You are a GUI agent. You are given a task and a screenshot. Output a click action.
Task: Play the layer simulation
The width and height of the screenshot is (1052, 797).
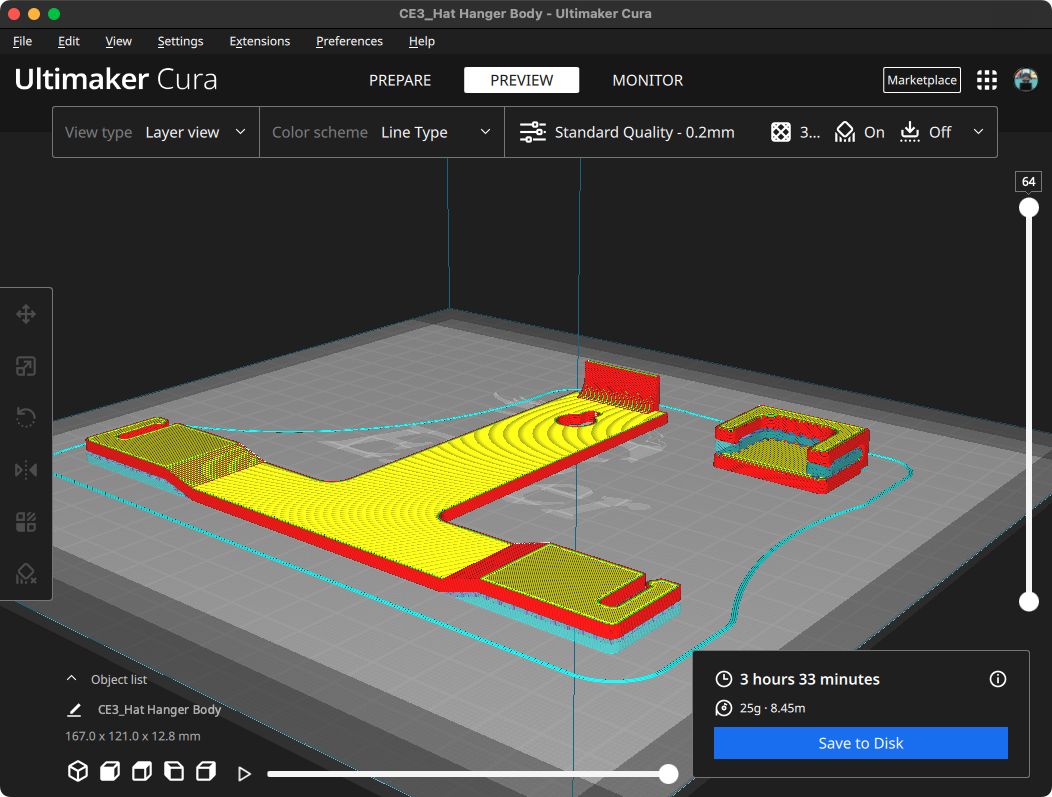(244, 774)
